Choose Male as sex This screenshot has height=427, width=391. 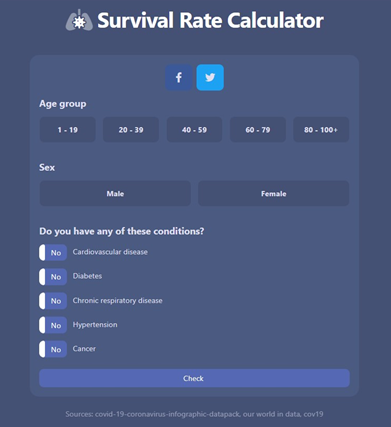[115, 194]
